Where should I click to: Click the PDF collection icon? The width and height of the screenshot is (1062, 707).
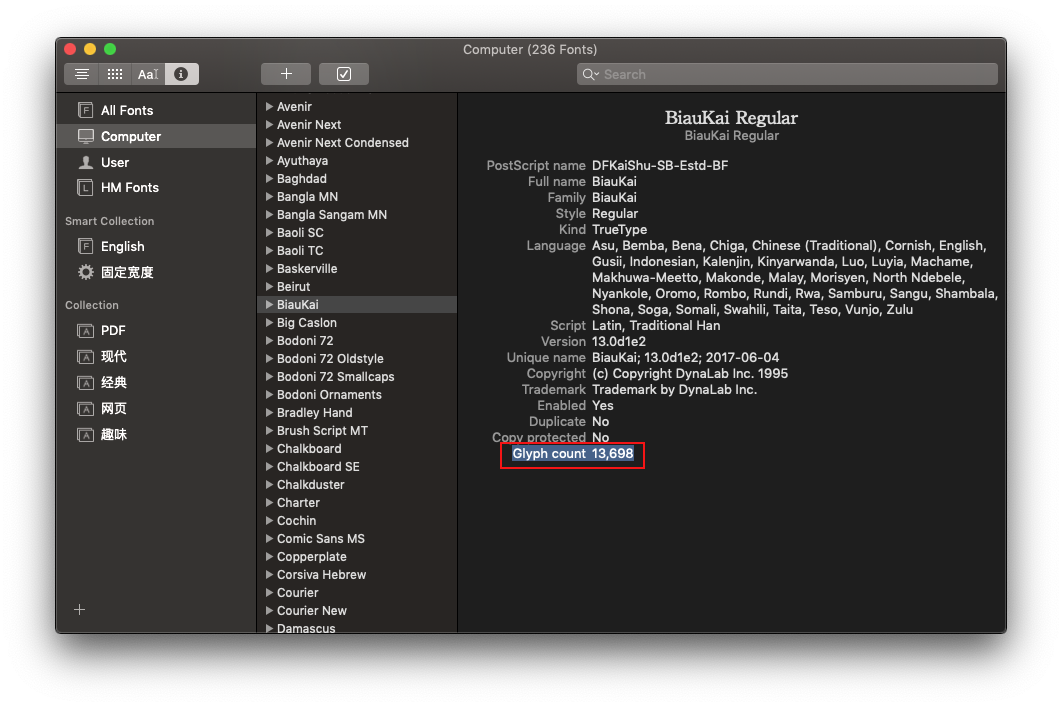85,330
